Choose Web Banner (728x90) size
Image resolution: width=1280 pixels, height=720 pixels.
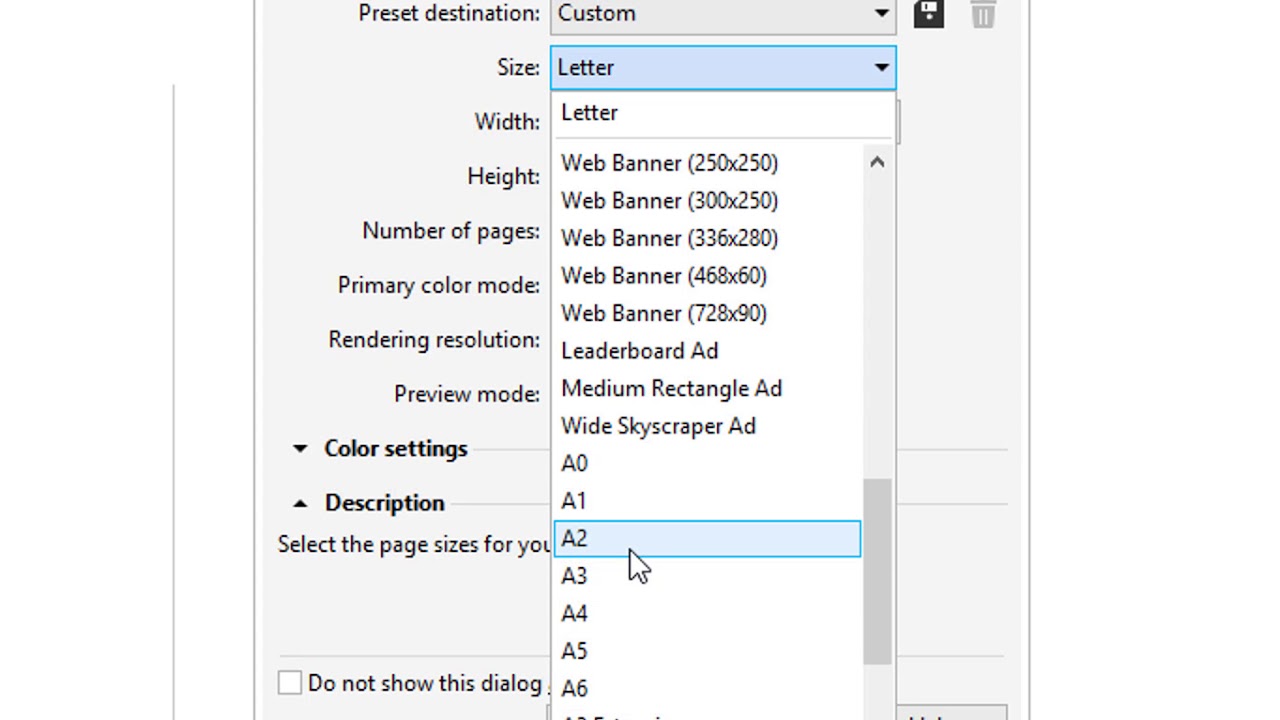pos(706,313)
